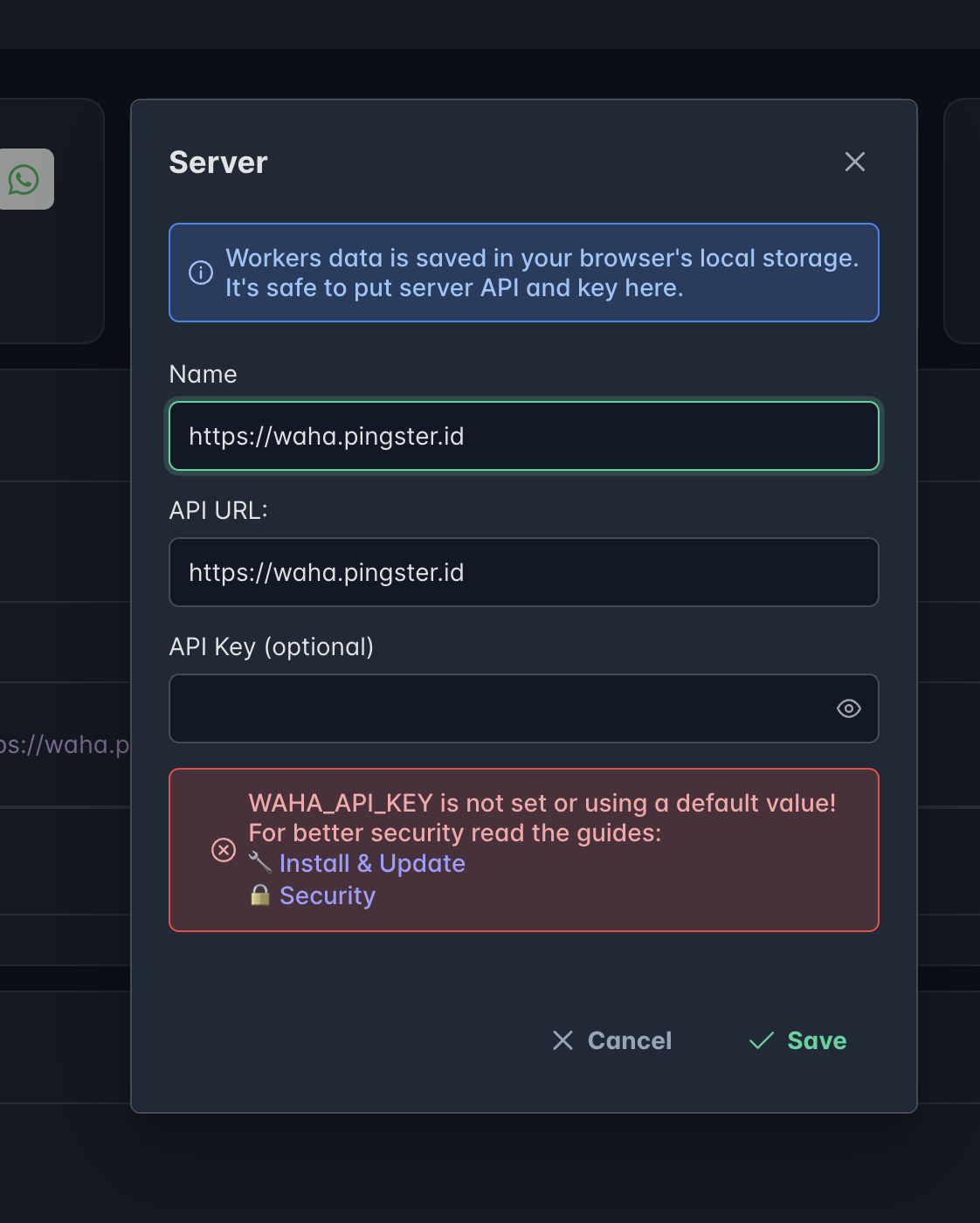The width and height of the screenshot is (980, 1223).
Task: Click the info icon in the blue banner
Action: (201, 273)
